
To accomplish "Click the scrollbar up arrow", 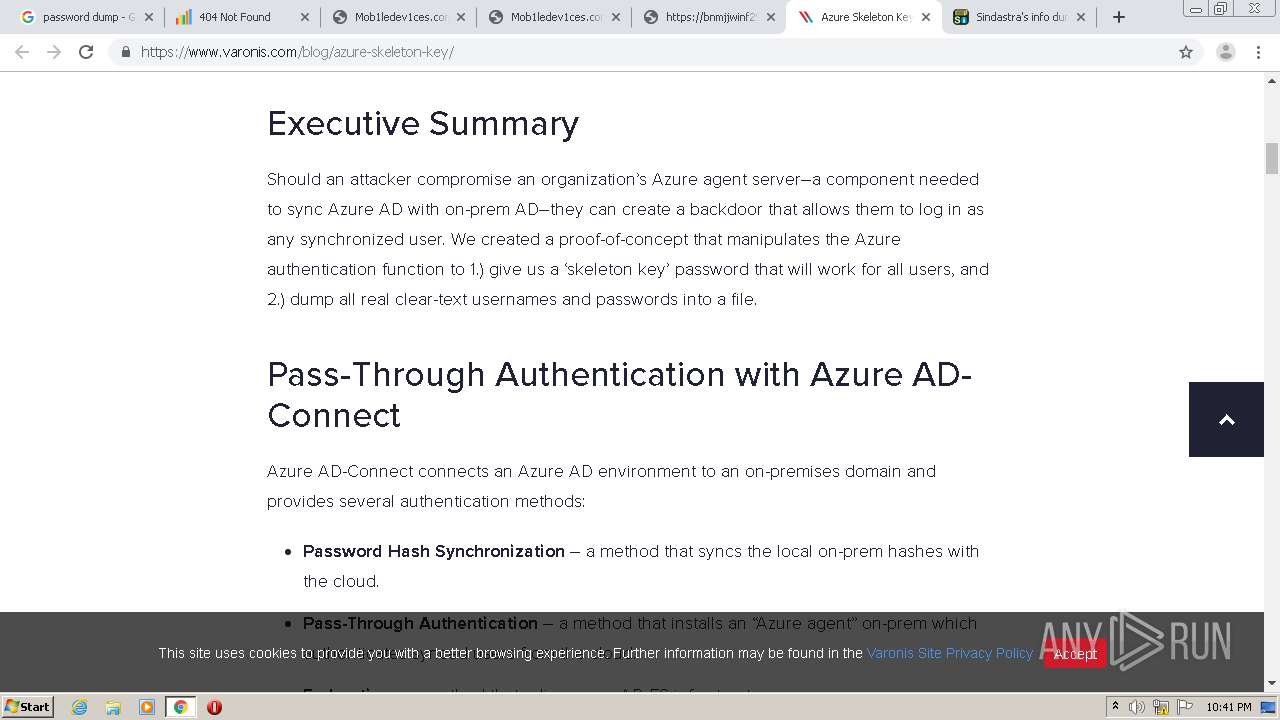I will point(1272,80).
